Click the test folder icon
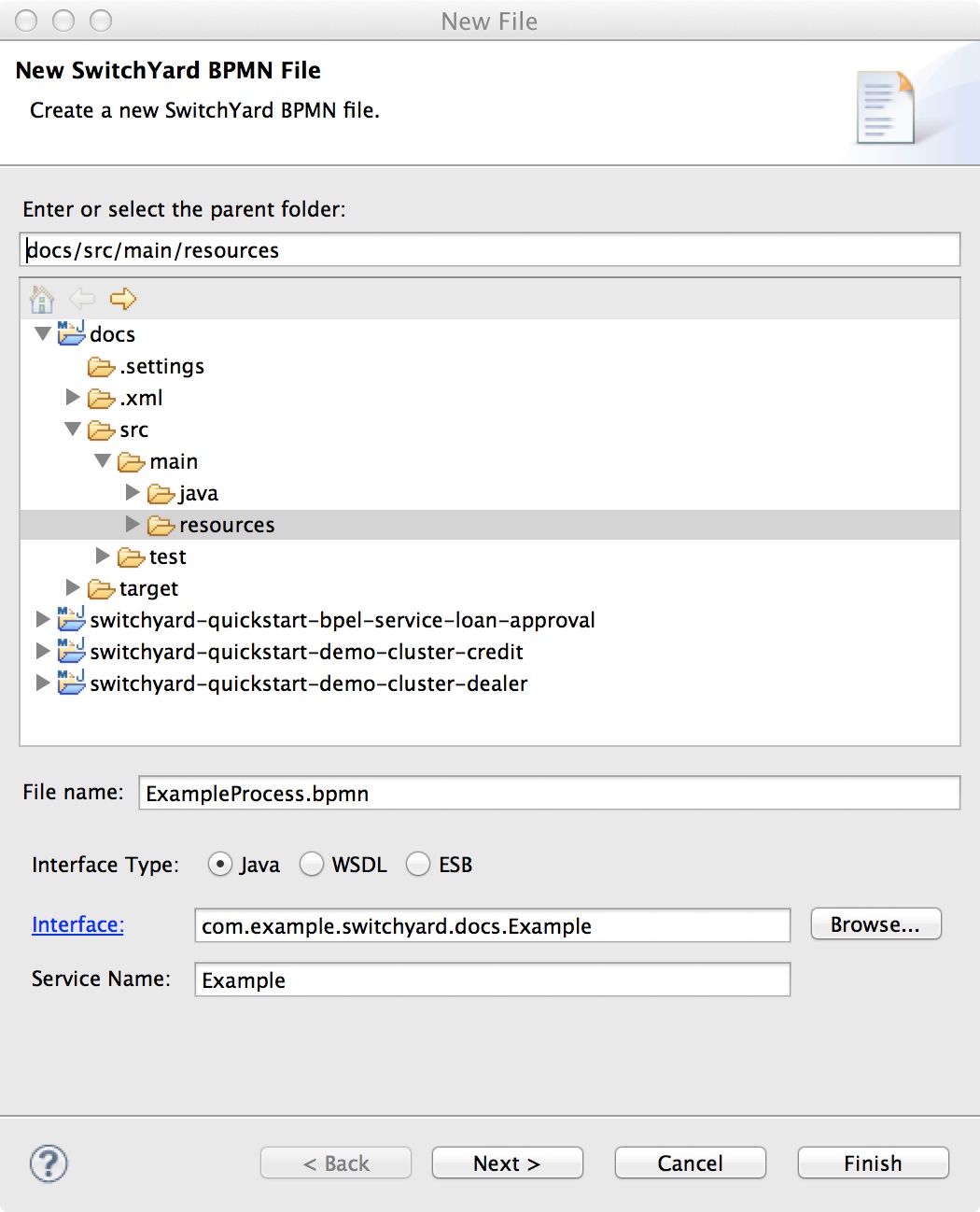The height and width of the screenshot is (1212, 980). pyautogui.click(x=131, y=557)
